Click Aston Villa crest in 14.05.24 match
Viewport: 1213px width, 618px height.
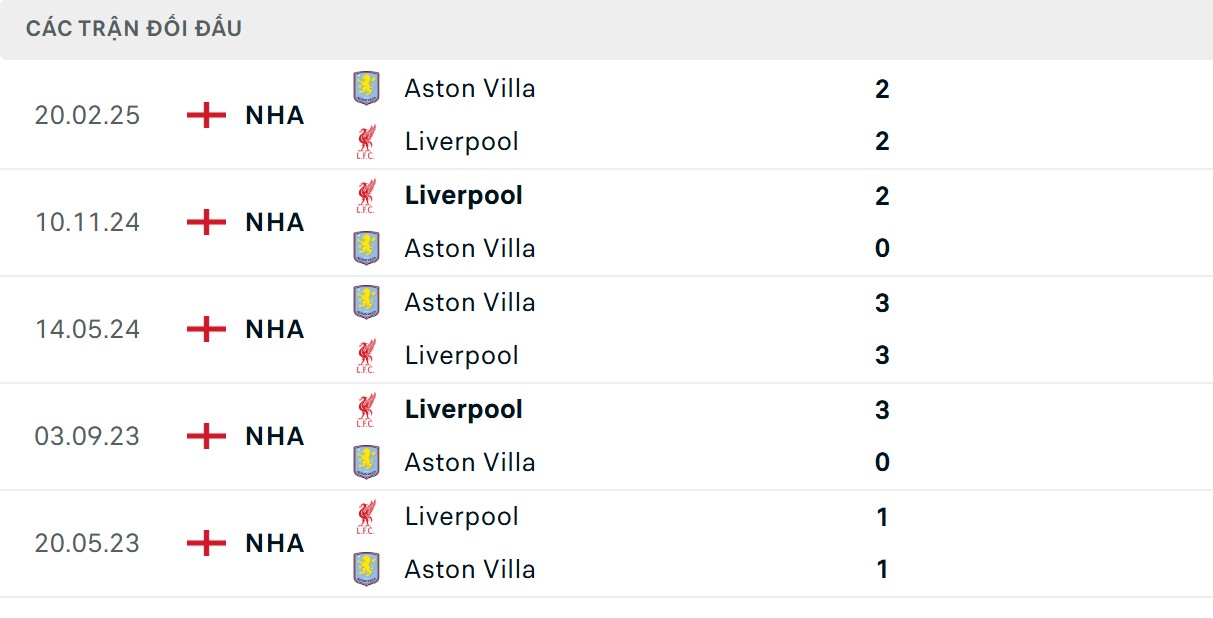point(366,302)
